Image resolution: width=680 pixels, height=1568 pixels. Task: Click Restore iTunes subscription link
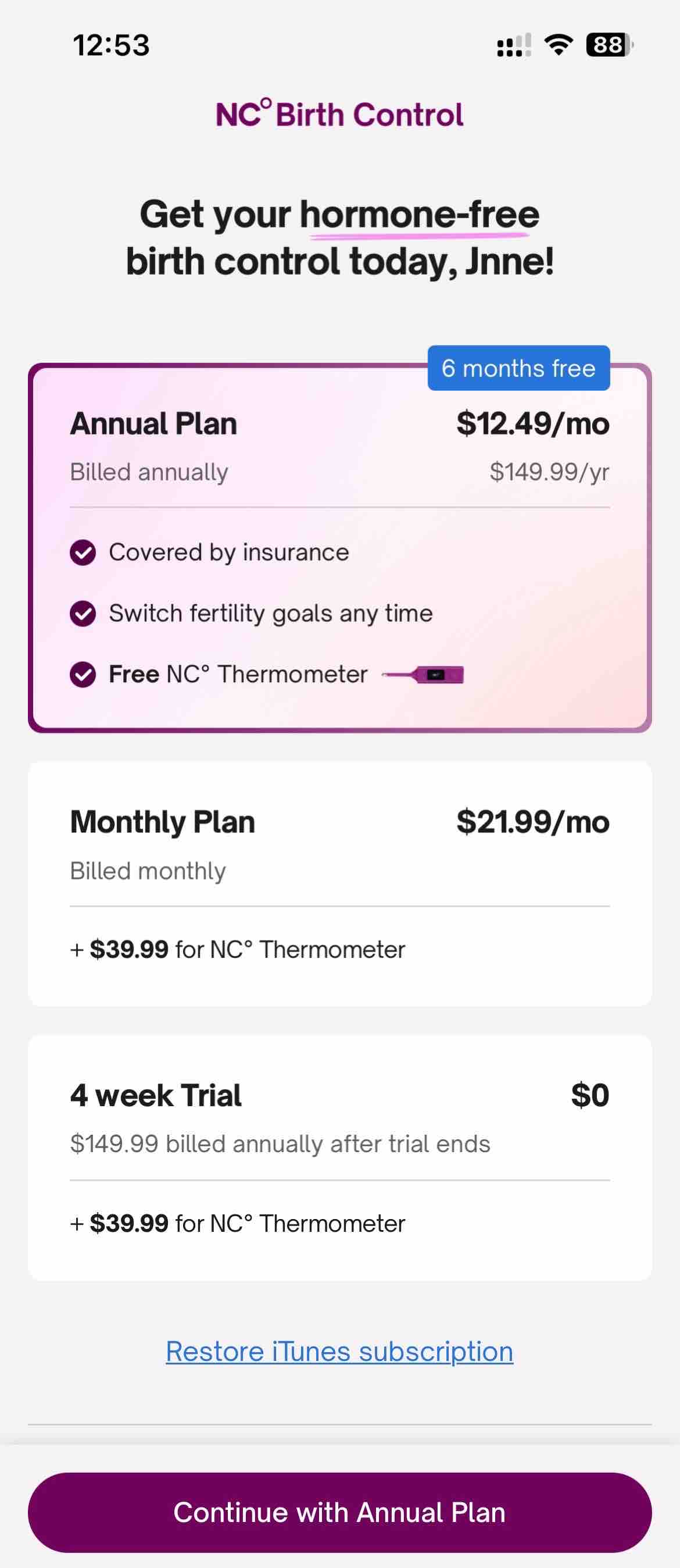point(339,1352)
